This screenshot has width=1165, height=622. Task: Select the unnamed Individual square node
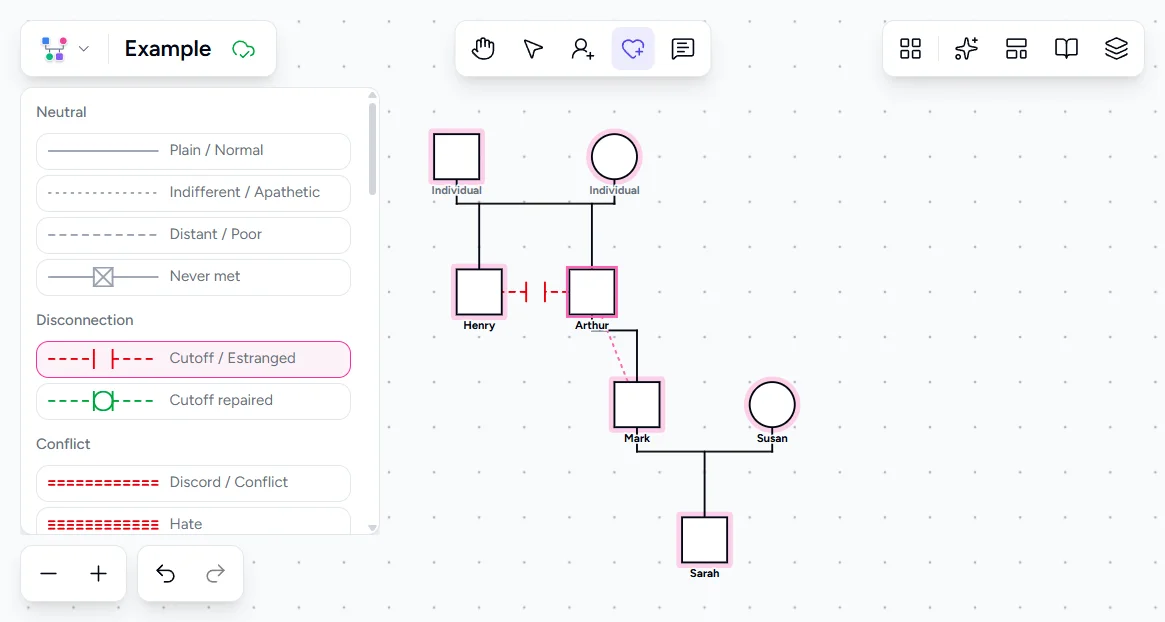click(x=457, y=157)
